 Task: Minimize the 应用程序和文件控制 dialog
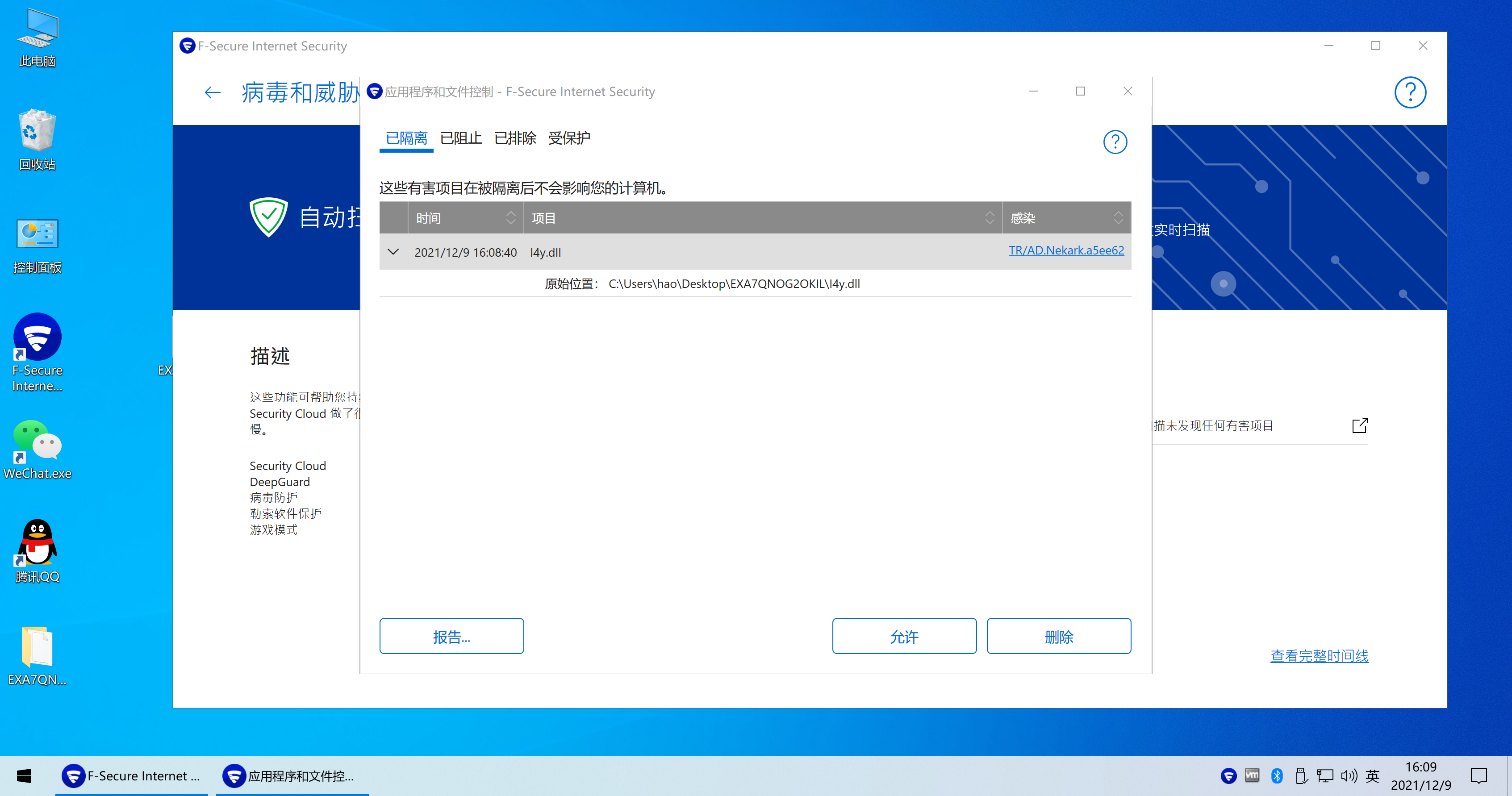point(1034,91)
